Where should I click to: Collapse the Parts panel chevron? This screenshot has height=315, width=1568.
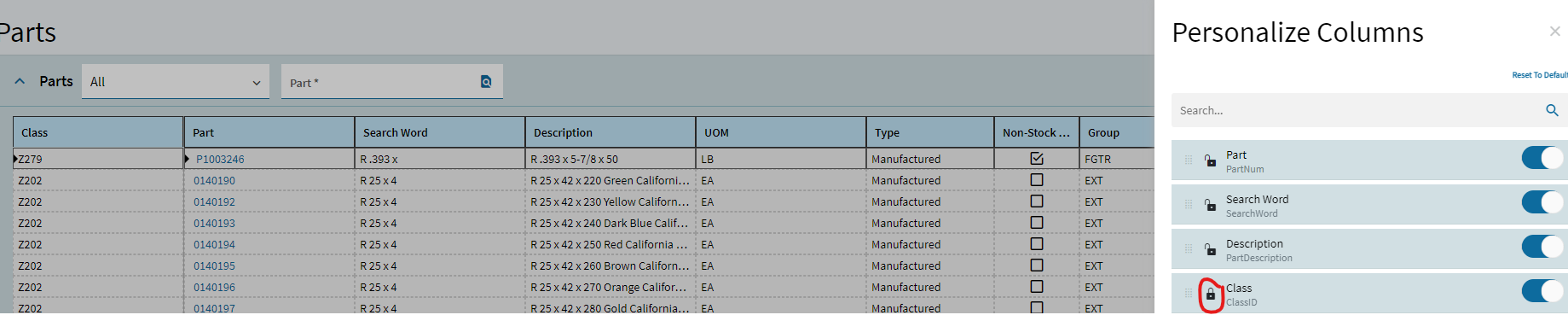pos(20,81)
